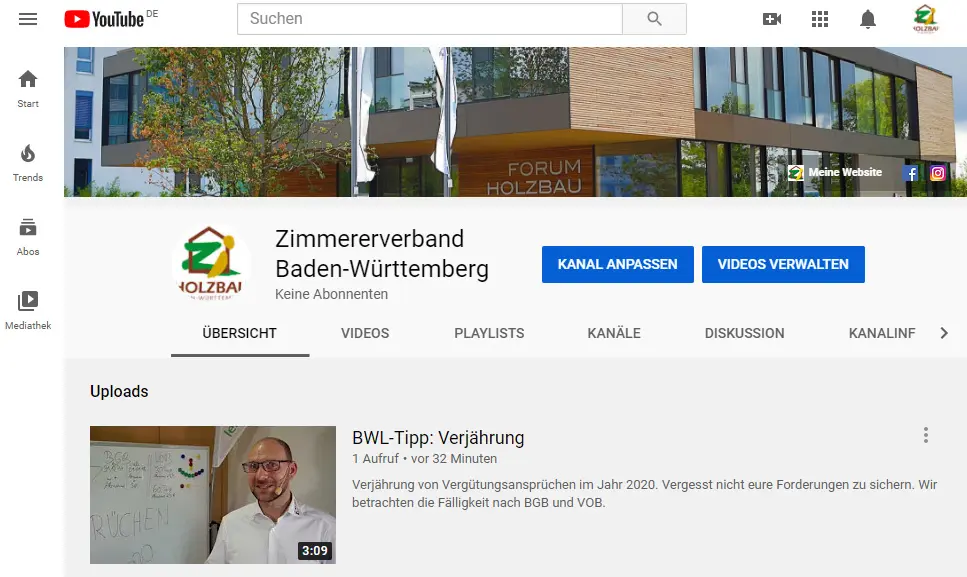Open the BWL-Tipp: Verjährung title link

[438, 438]
